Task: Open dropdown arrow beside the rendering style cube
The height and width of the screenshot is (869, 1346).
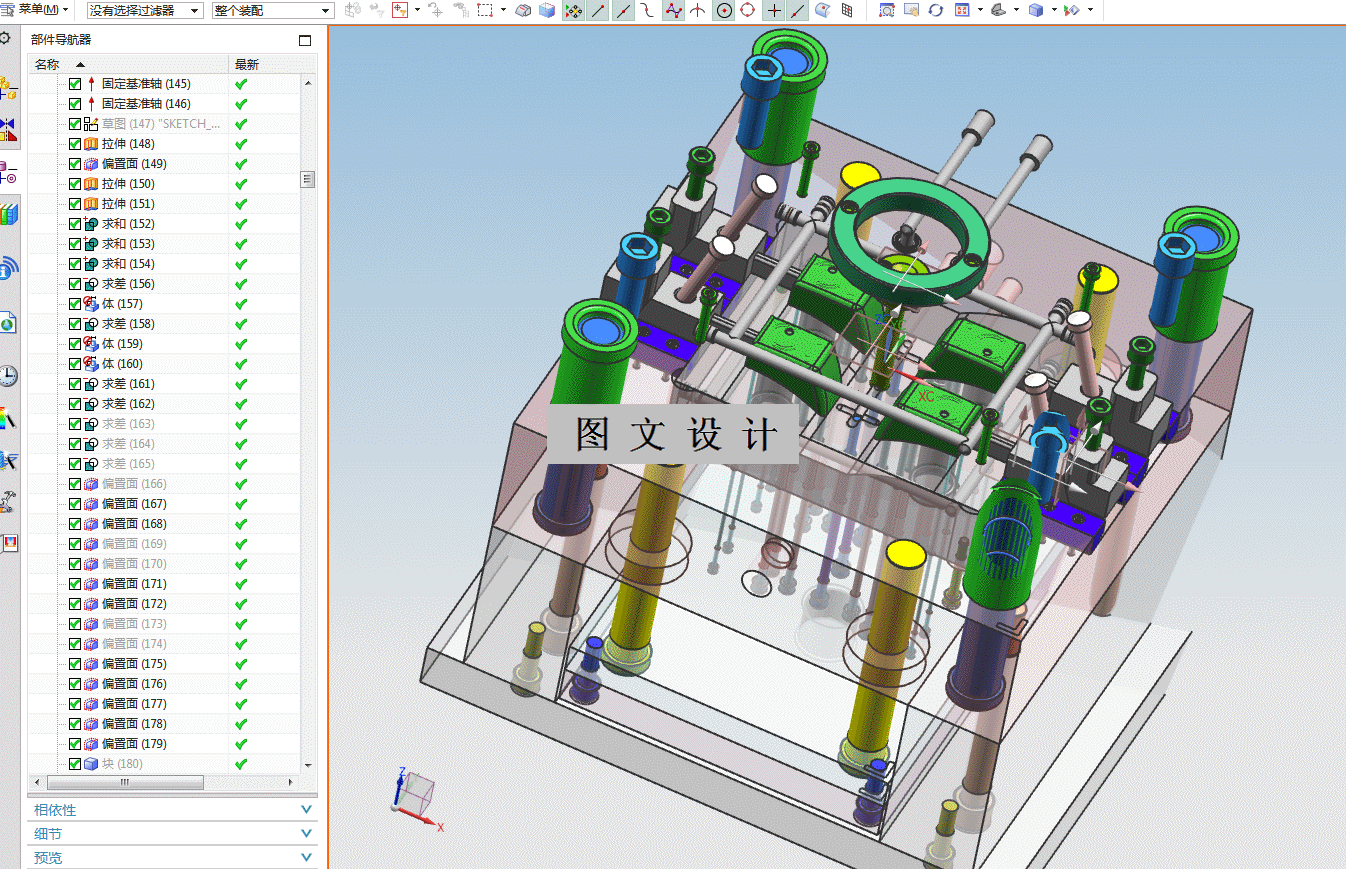Action: (1054, 10)
